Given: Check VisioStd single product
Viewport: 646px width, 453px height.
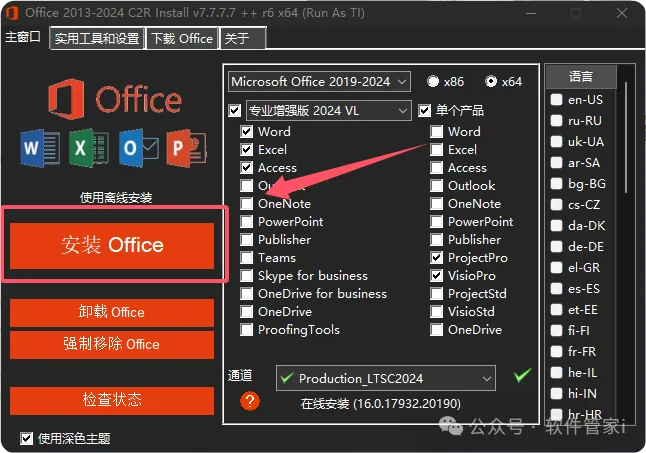Looking at the screenshot, I should coord(437,312).
